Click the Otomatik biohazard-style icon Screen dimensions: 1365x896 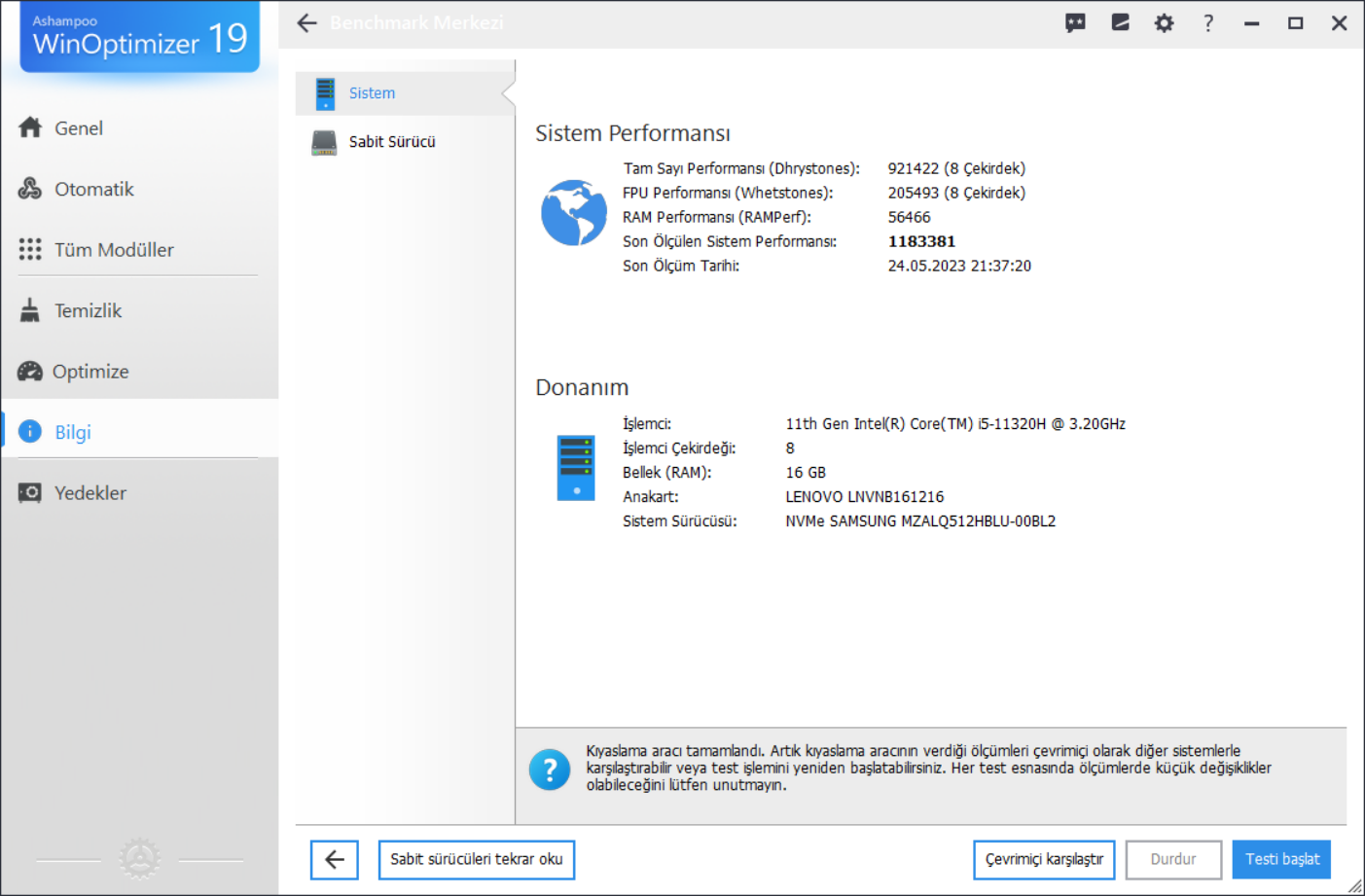[x=30, y=189]
